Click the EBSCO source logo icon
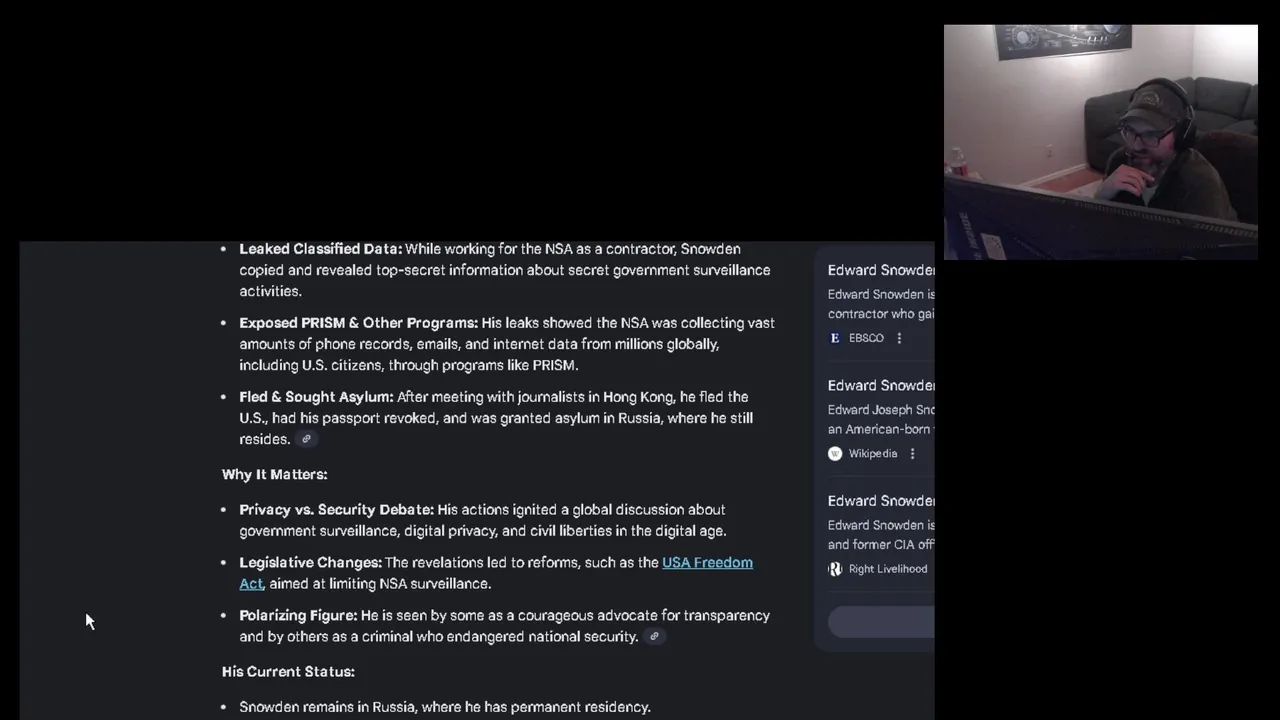Screen dimensions: 1280x720 pyautogui.click(x=835, y=338)
